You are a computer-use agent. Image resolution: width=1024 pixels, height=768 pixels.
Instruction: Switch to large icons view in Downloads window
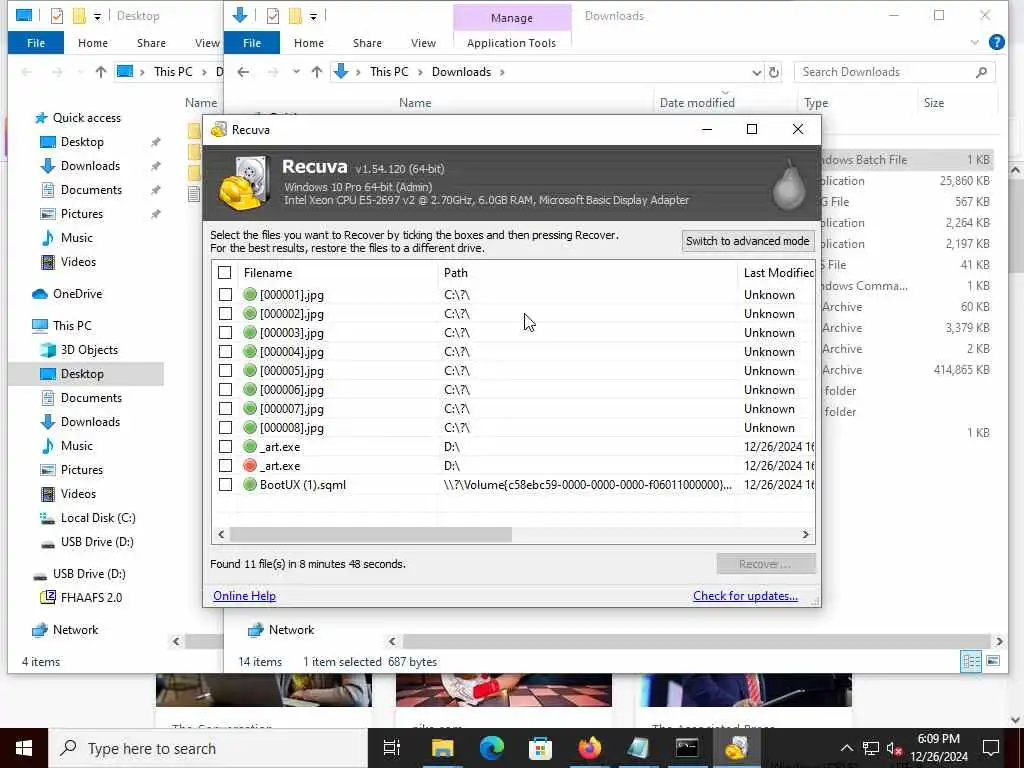pyautogui.click(x=993, y=662)
